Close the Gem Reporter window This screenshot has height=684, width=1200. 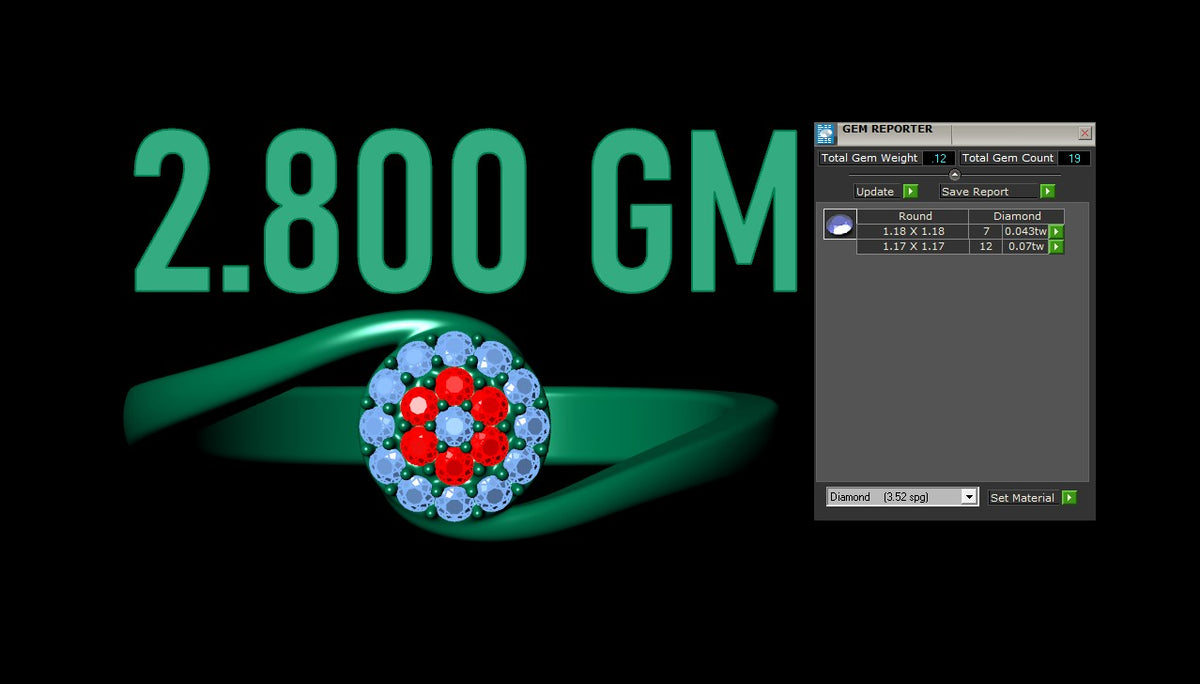(1085, 133)
